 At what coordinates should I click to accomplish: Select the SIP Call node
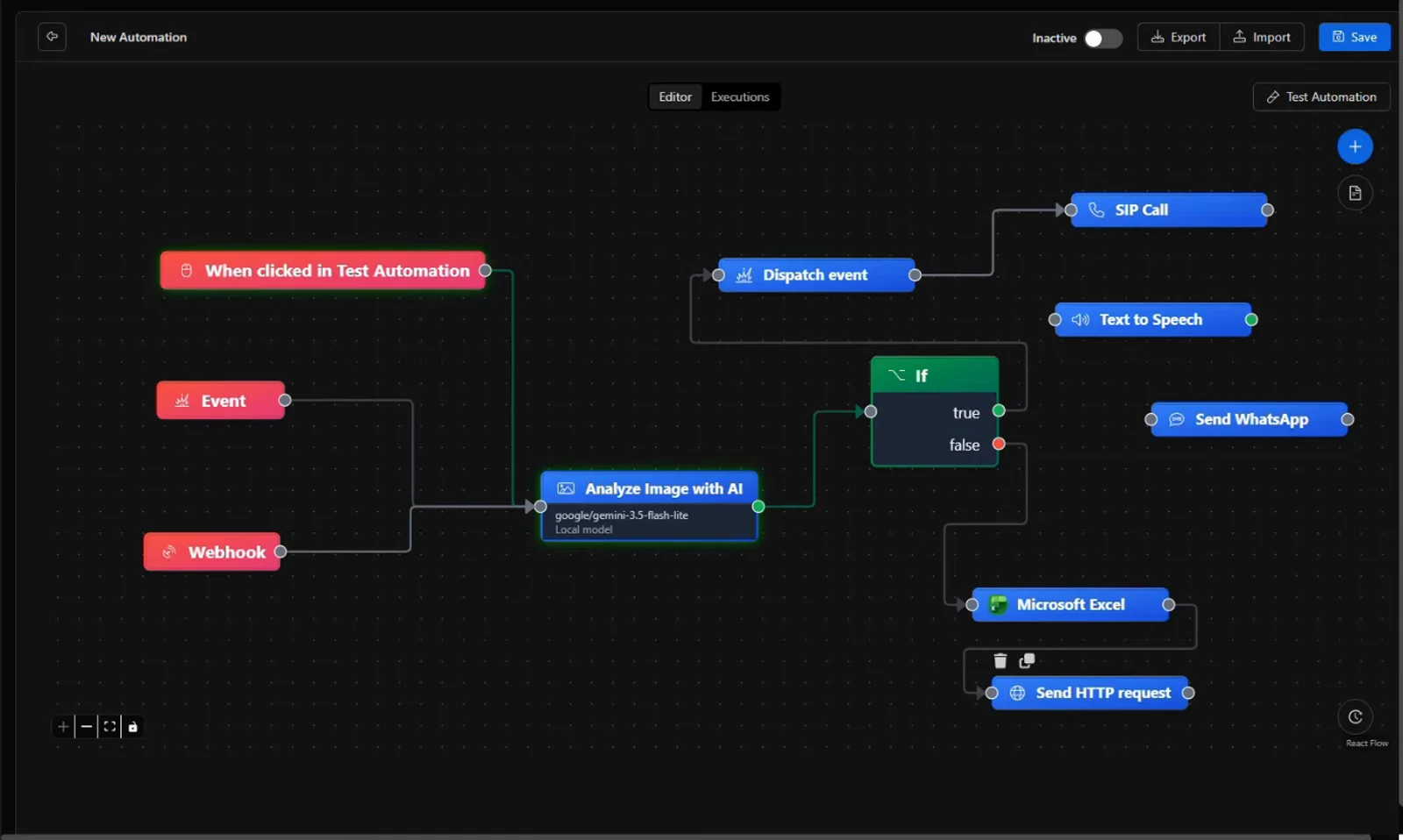[x=1169, y=210]
